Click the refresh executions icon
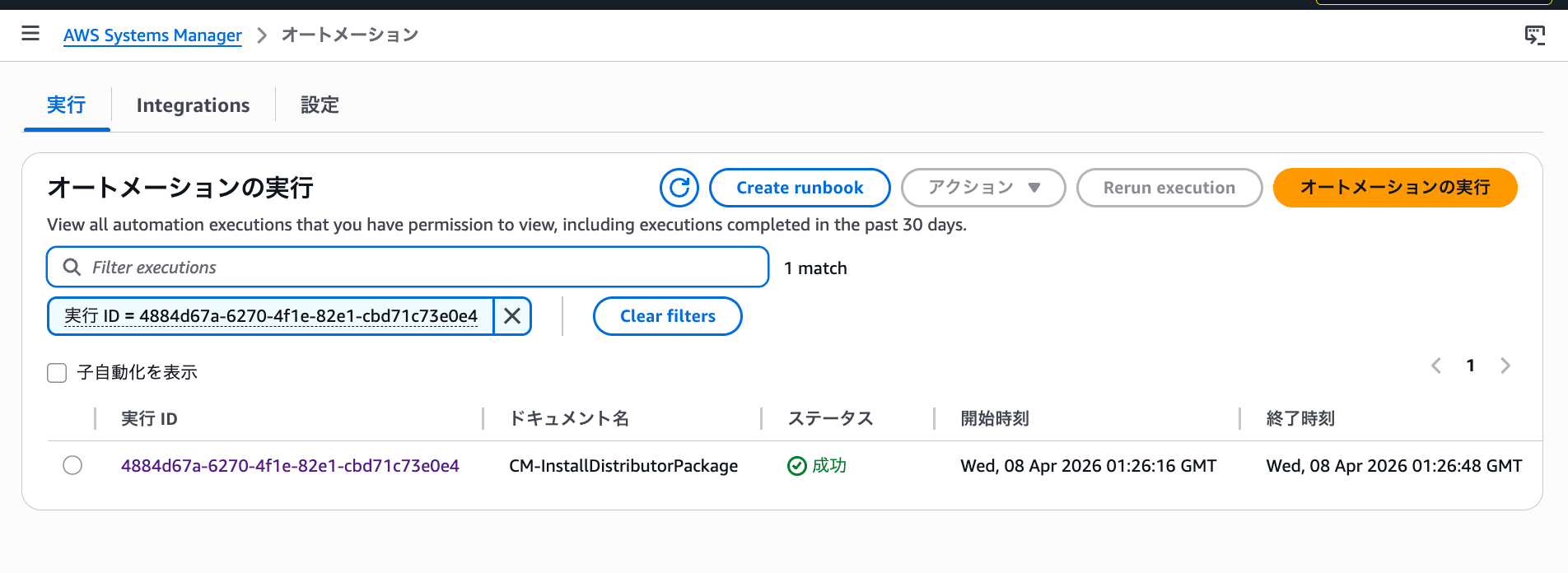Viewport: 1568px width, 573px height. (x=679, y=188)
